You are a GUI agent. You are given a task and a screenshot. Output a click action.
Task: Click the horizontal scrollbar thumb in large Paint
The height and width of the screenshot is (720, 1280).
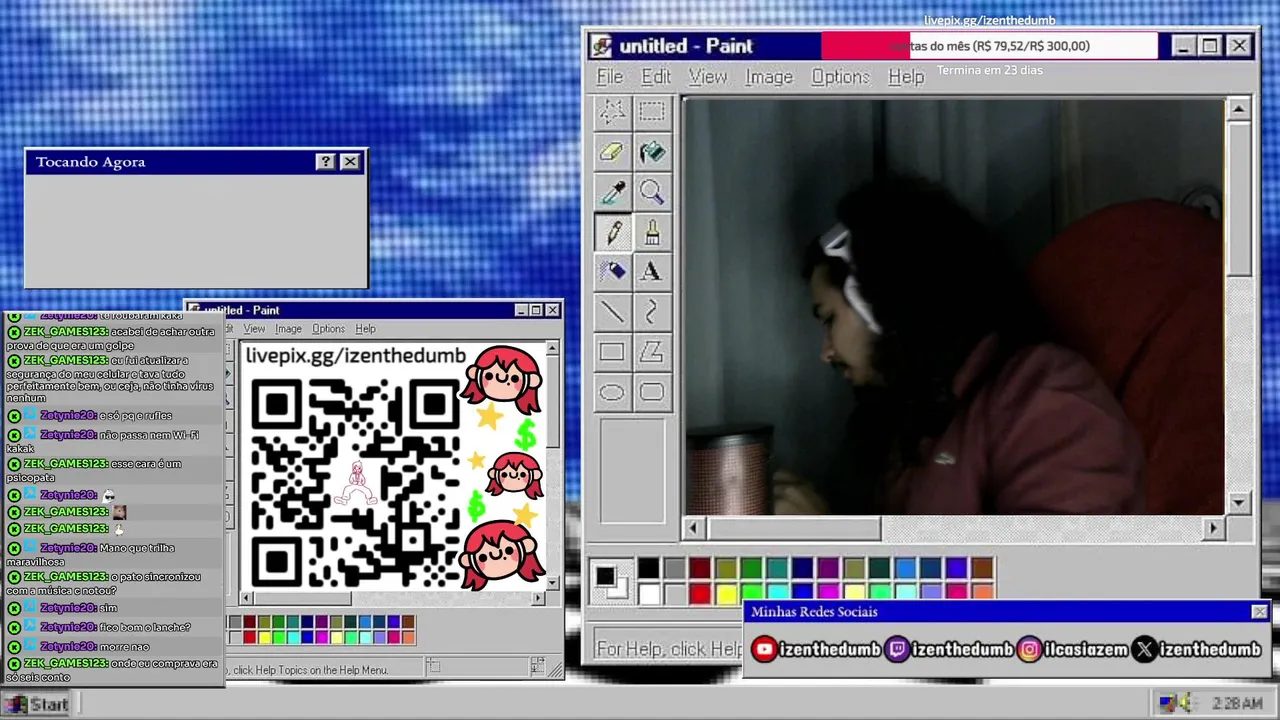pyautogui.click(x=795, y=528)
